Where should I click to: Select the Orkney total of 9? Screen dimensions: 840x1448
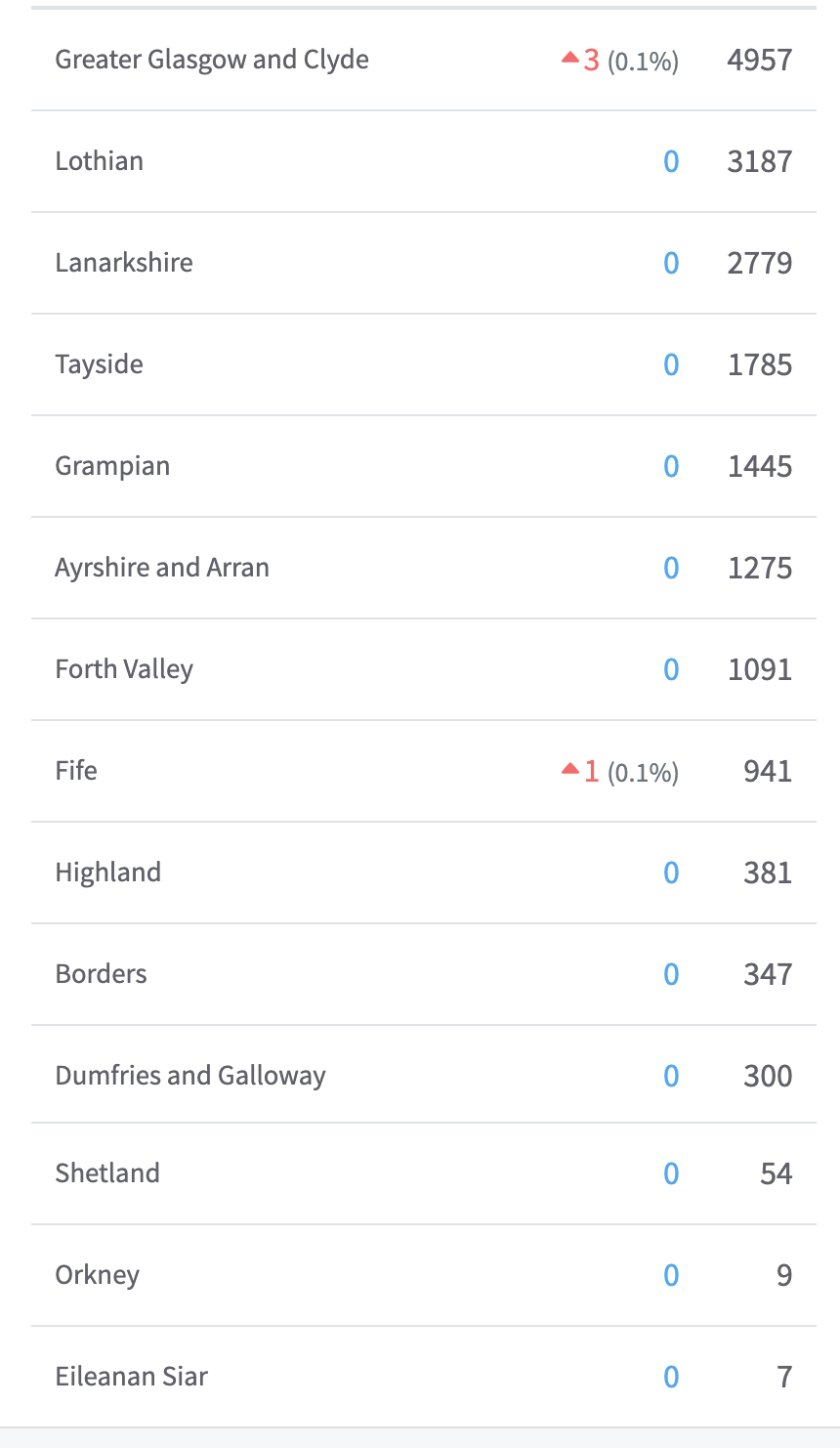[x=783, y=1275]
